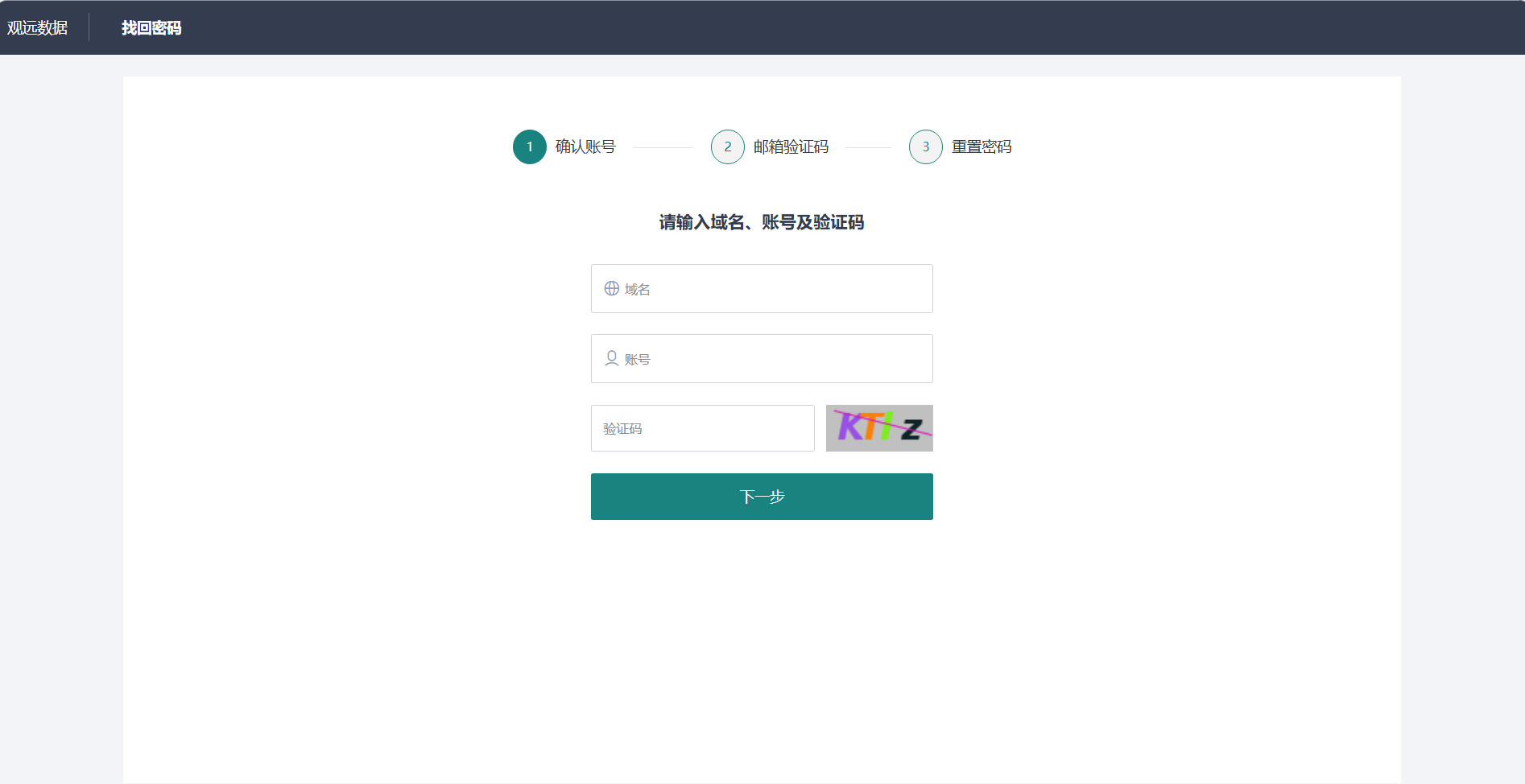Select the step 2 circle indicator
The width and height of the screenshot is (1525, 784).
pos(728,147)
